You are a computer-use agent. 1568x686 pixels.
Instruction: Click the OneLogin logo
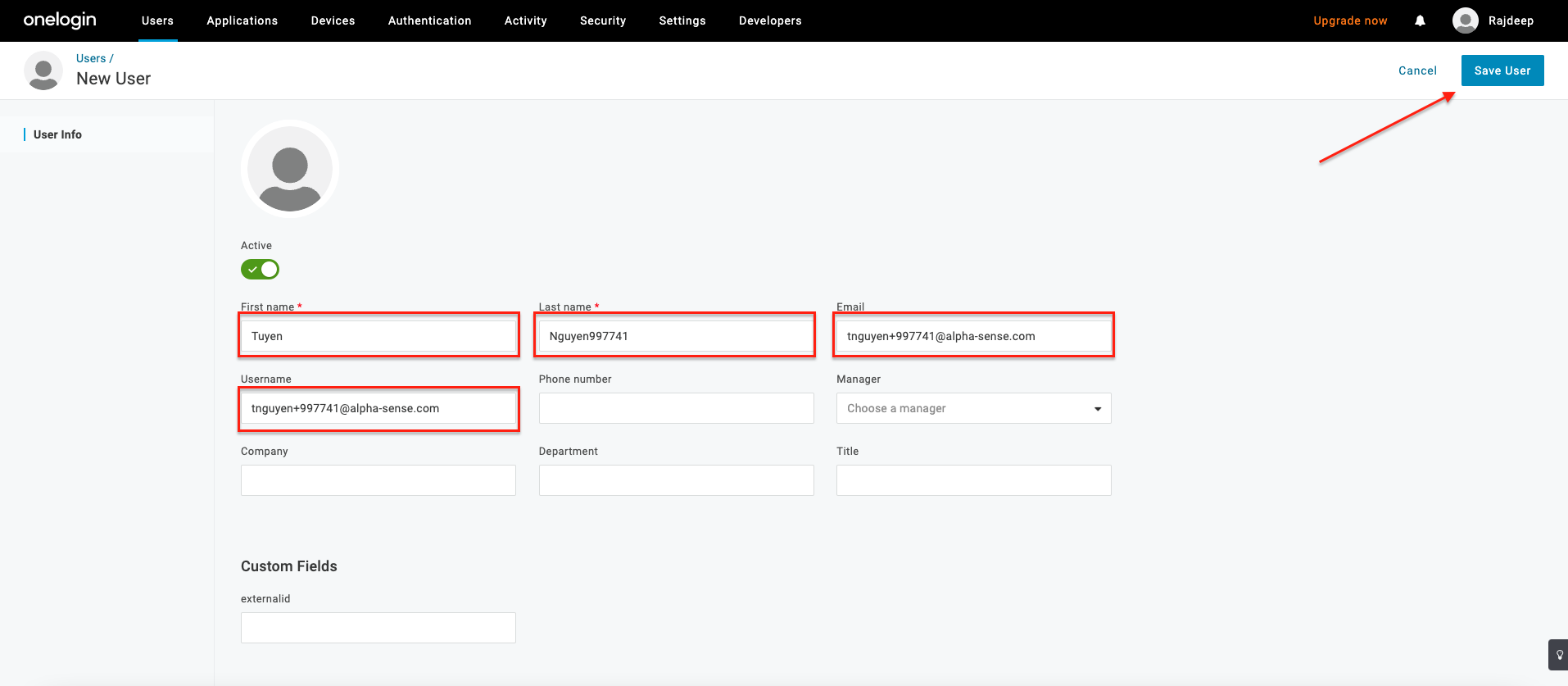[x=60, y=20]
